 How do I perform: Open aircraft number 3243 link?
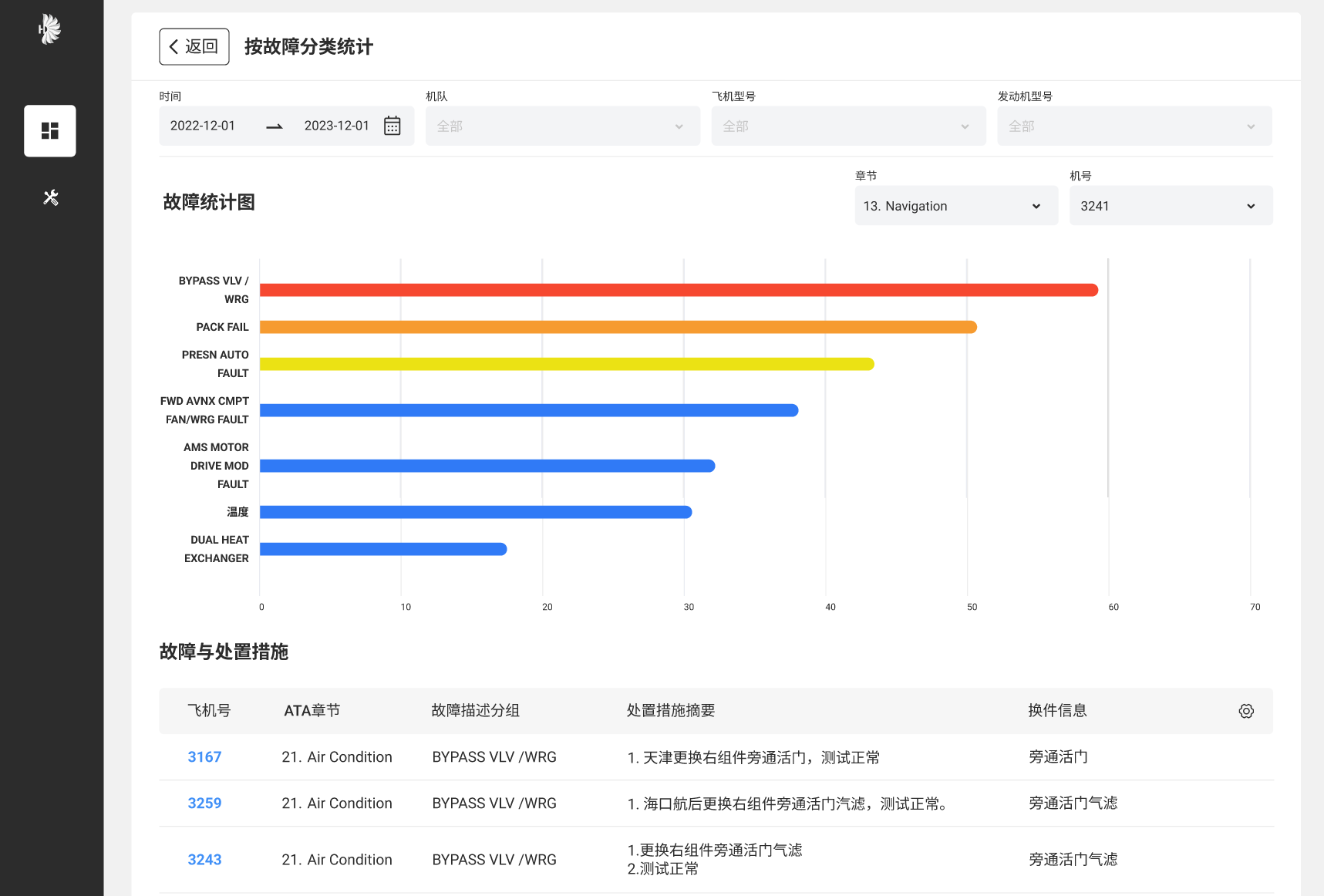204,860
